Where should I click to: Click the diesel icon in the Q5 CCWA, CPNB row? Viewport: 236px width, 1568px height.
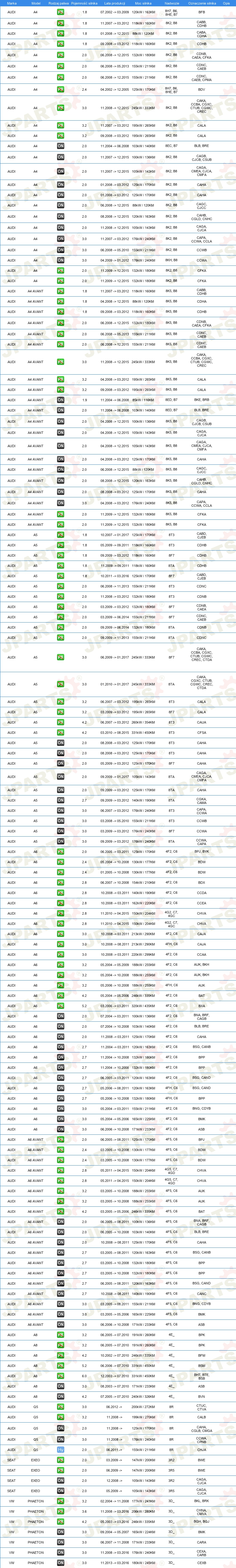point(60,1440)
